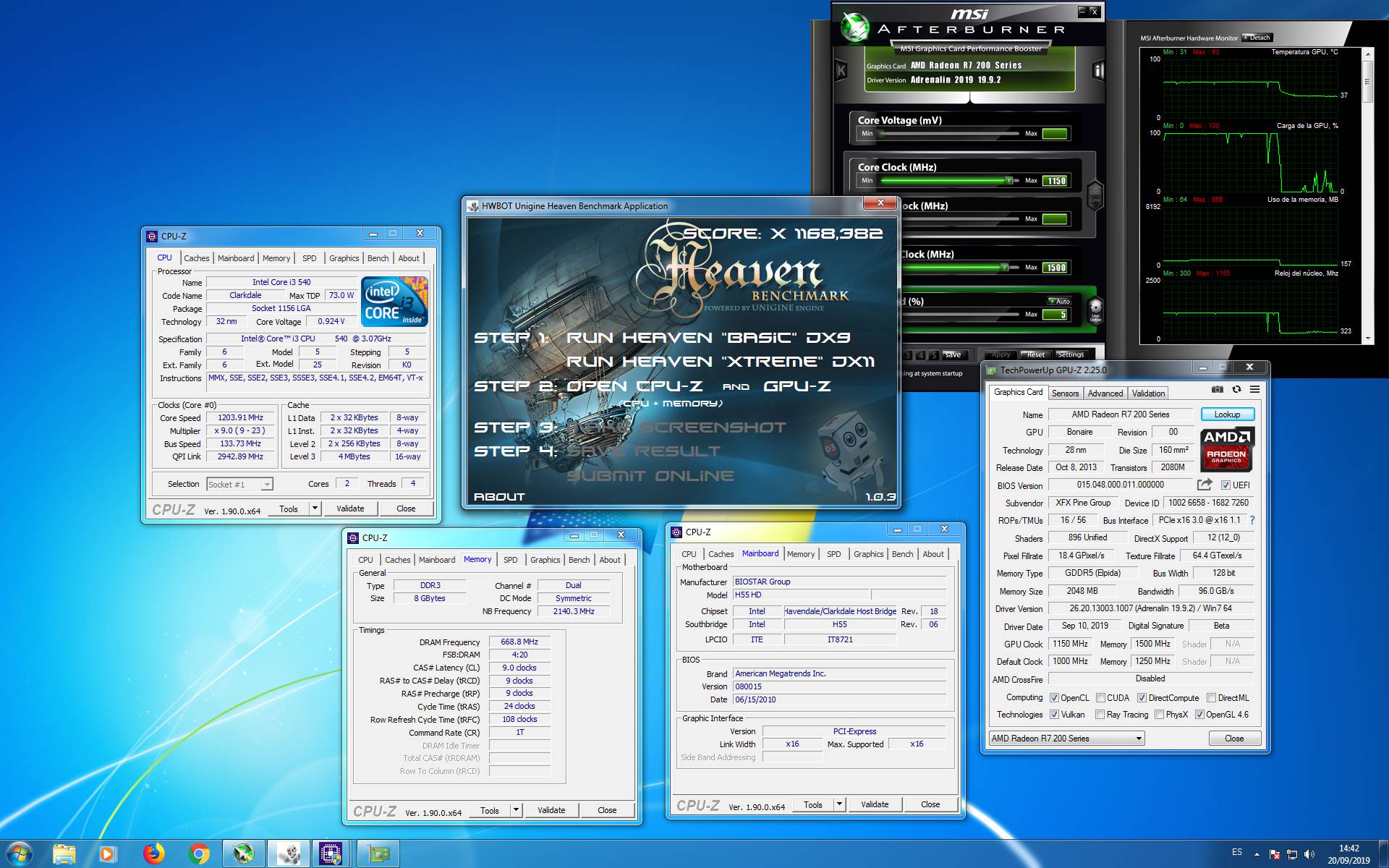1389x868 pixels.
Task: Toggle the fan speed Auto button
Action: pyautogui.click(x=1059, y=301)
